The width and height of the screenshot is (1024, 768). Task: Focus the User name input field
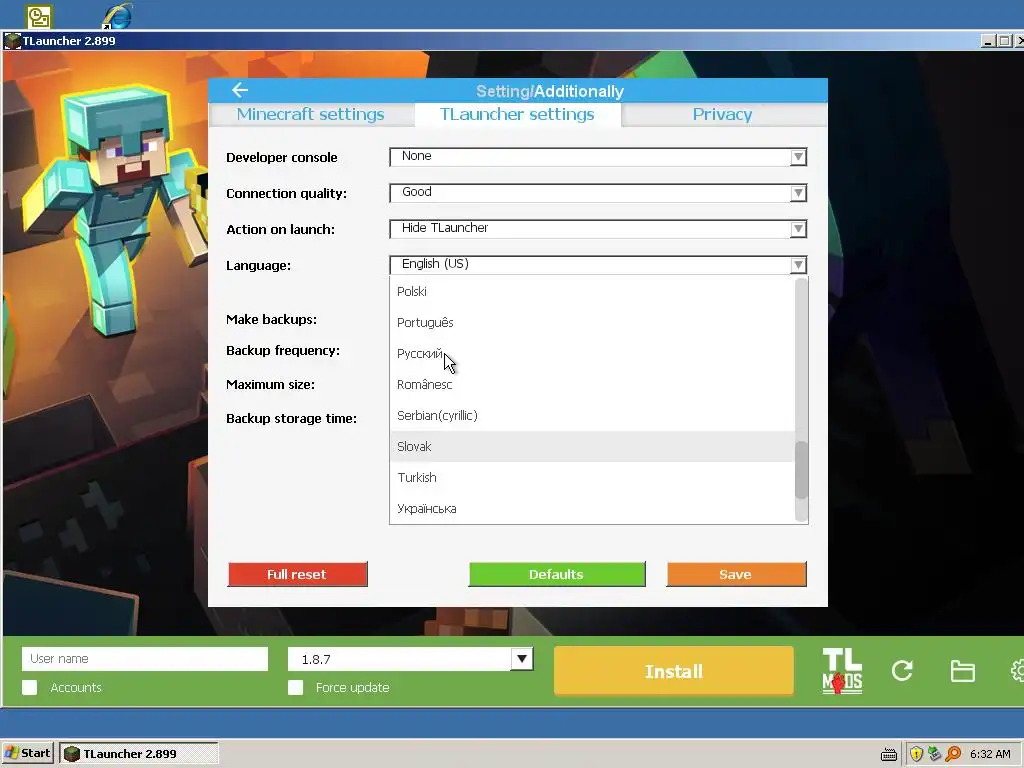(145, 659)
